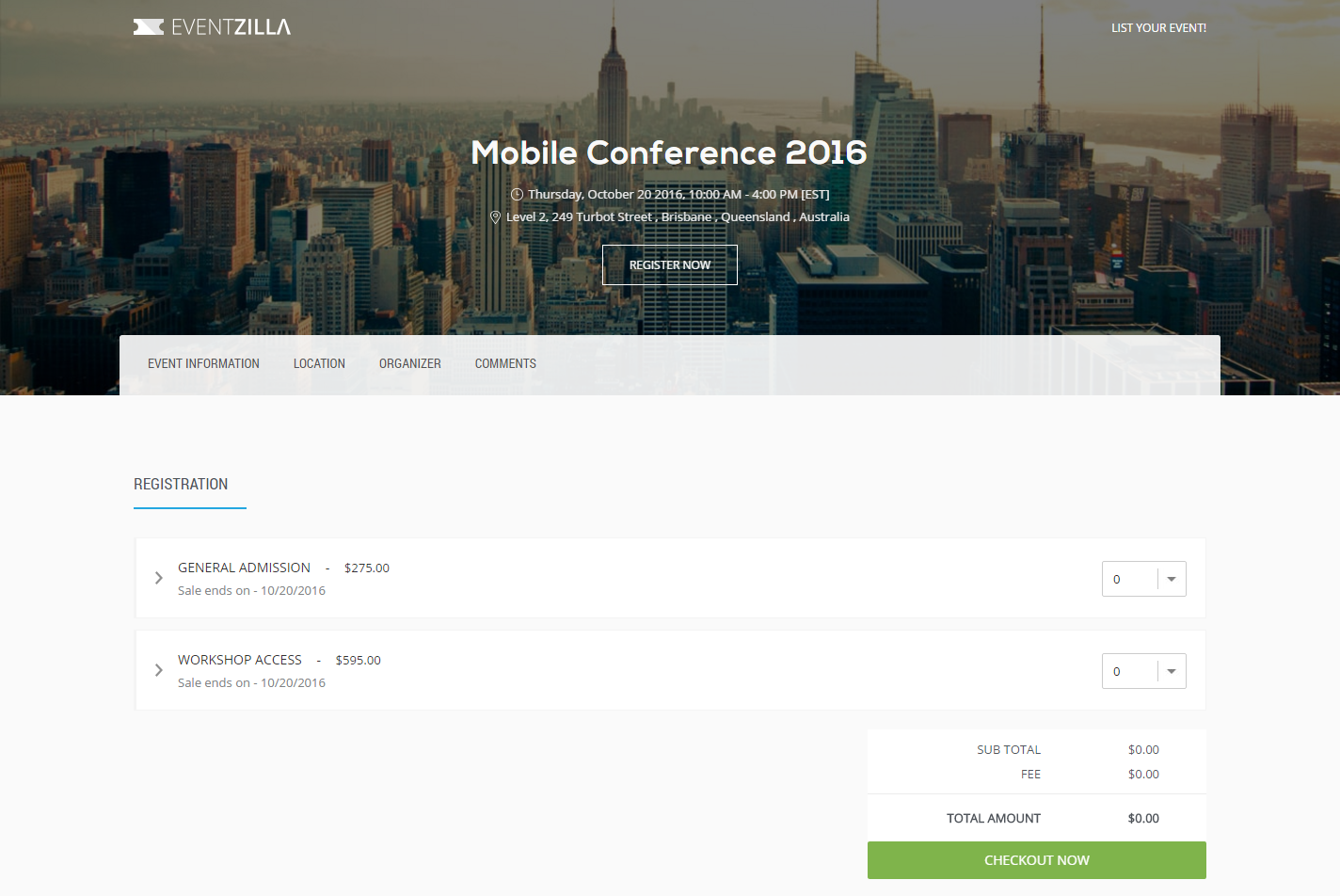
Task: Select the EVENT INFORMATION tab
Action: pyautogui.click(x=203, y=363)
